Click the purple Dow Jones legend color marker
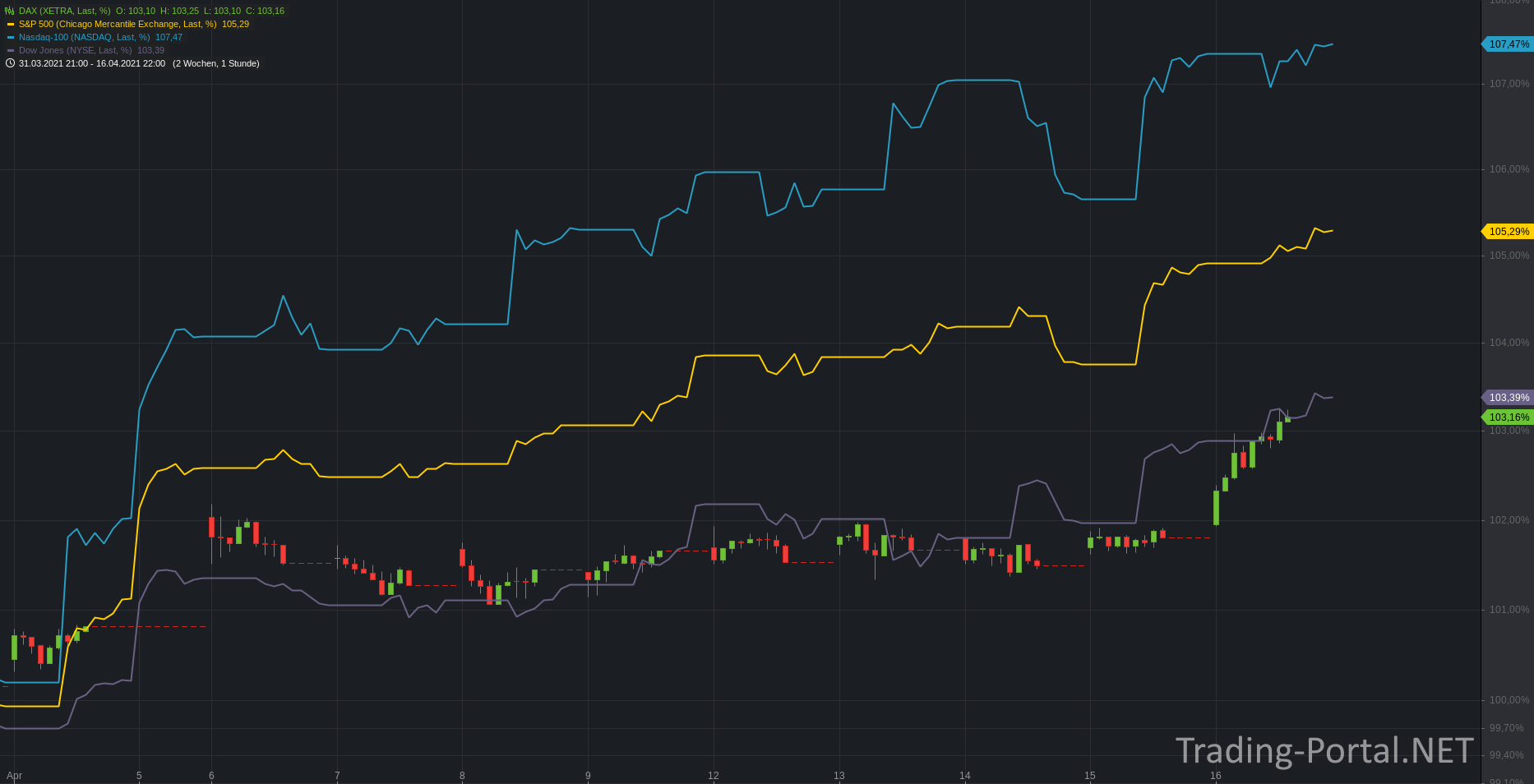The width and height of the screenshot is (1534, 784). 11,50
